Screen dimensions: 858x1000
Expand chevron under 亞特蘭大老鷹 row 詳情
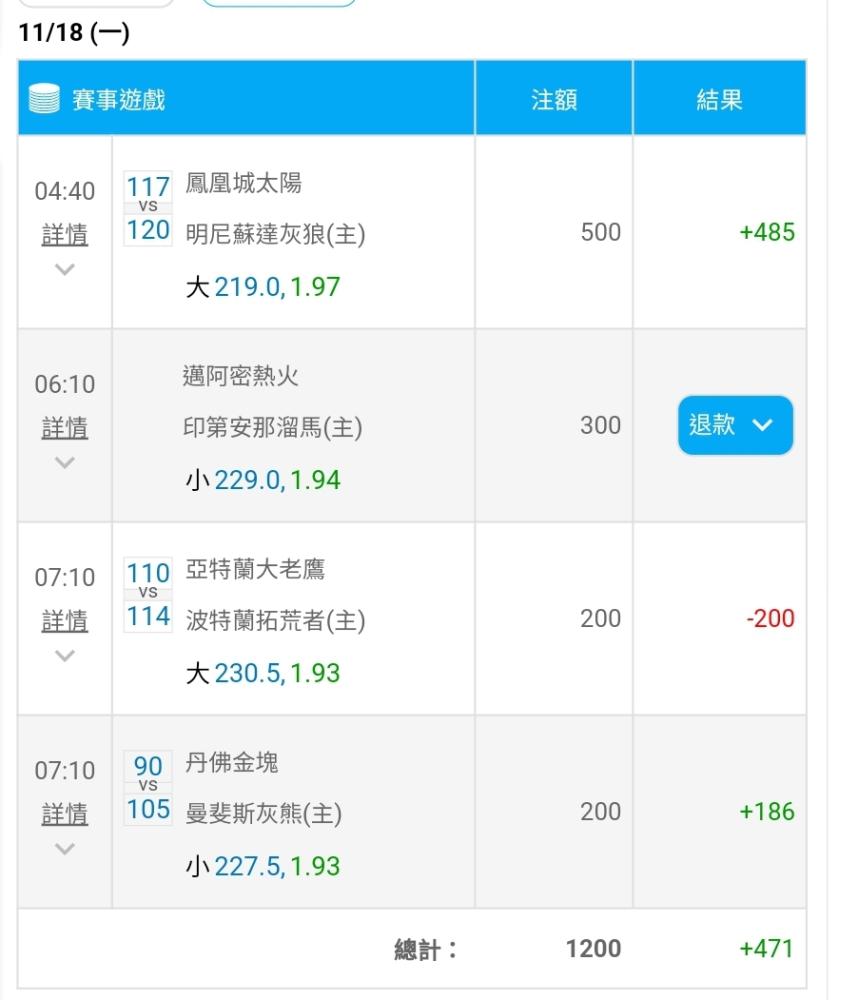pyautogui.click(x=64, y=656)
